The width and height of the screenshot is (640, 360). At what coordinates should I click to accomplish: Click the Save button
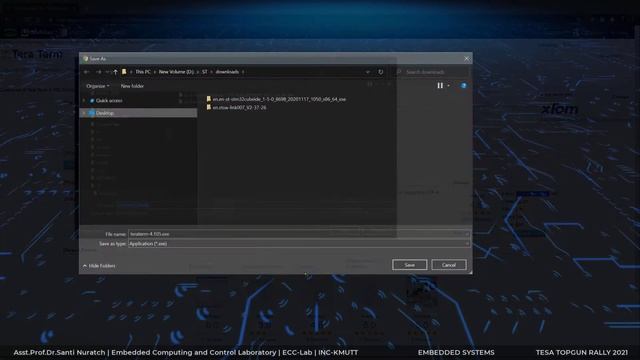tap(409, 265)
